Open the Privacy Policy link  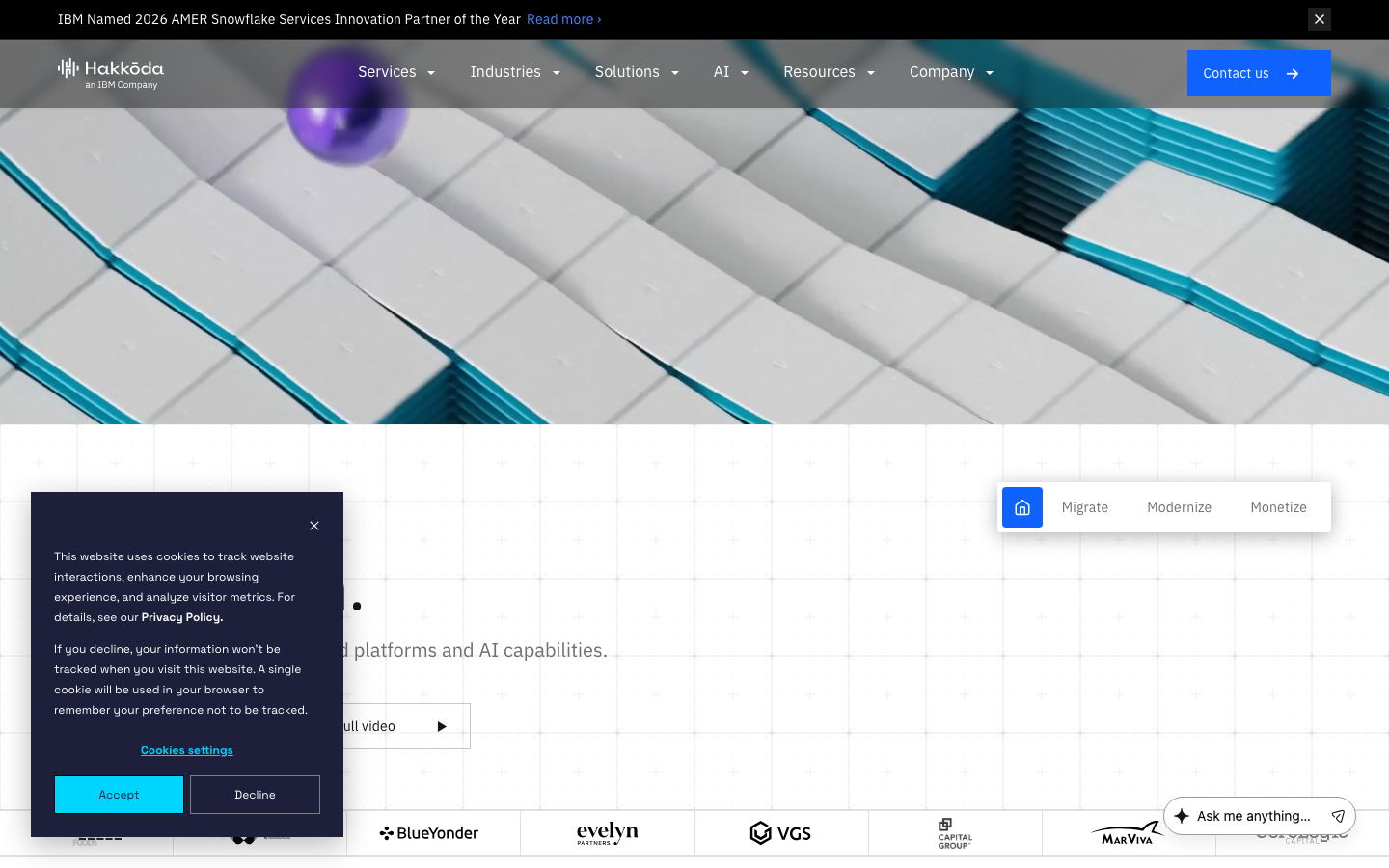(182, 617)
